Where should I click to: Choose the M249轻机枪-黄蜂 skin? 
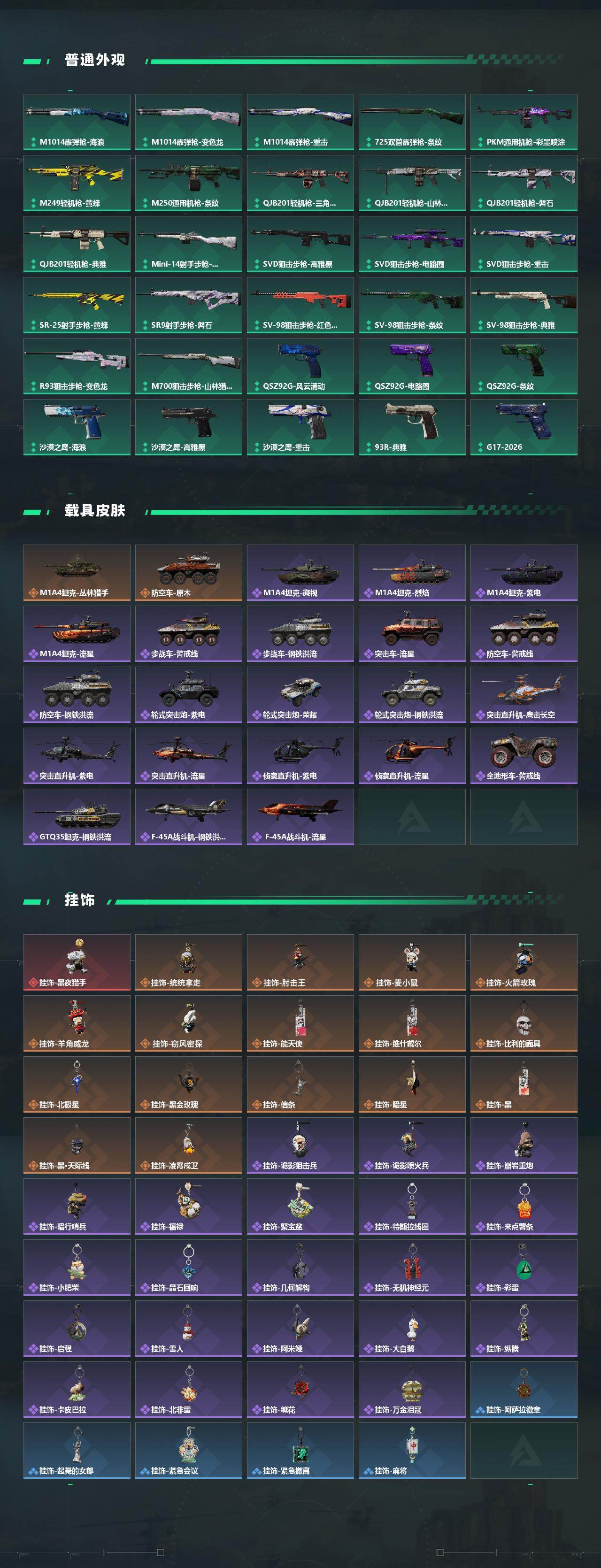[77, 183]
